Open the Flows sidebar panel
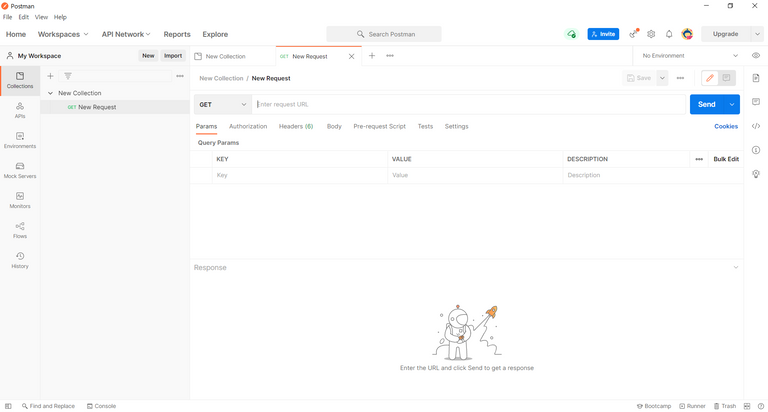This screenshot has width=768, height=412. coord(20,230)
